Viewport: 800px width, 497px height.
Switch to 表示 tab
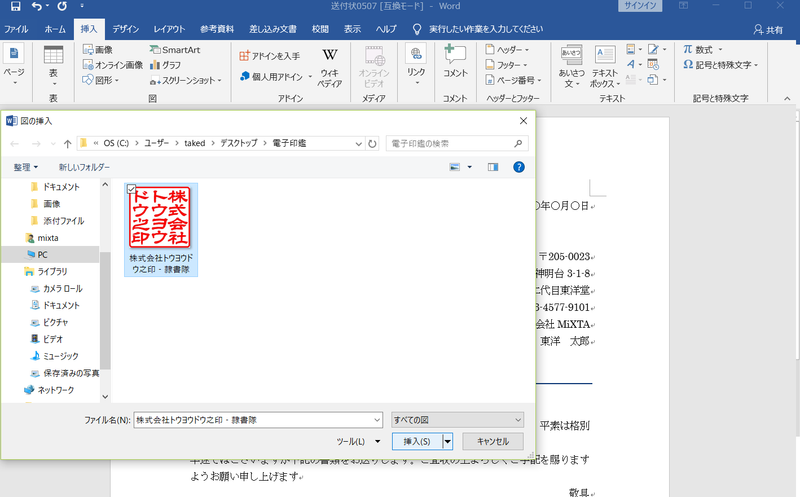click(x=352, y=29)
